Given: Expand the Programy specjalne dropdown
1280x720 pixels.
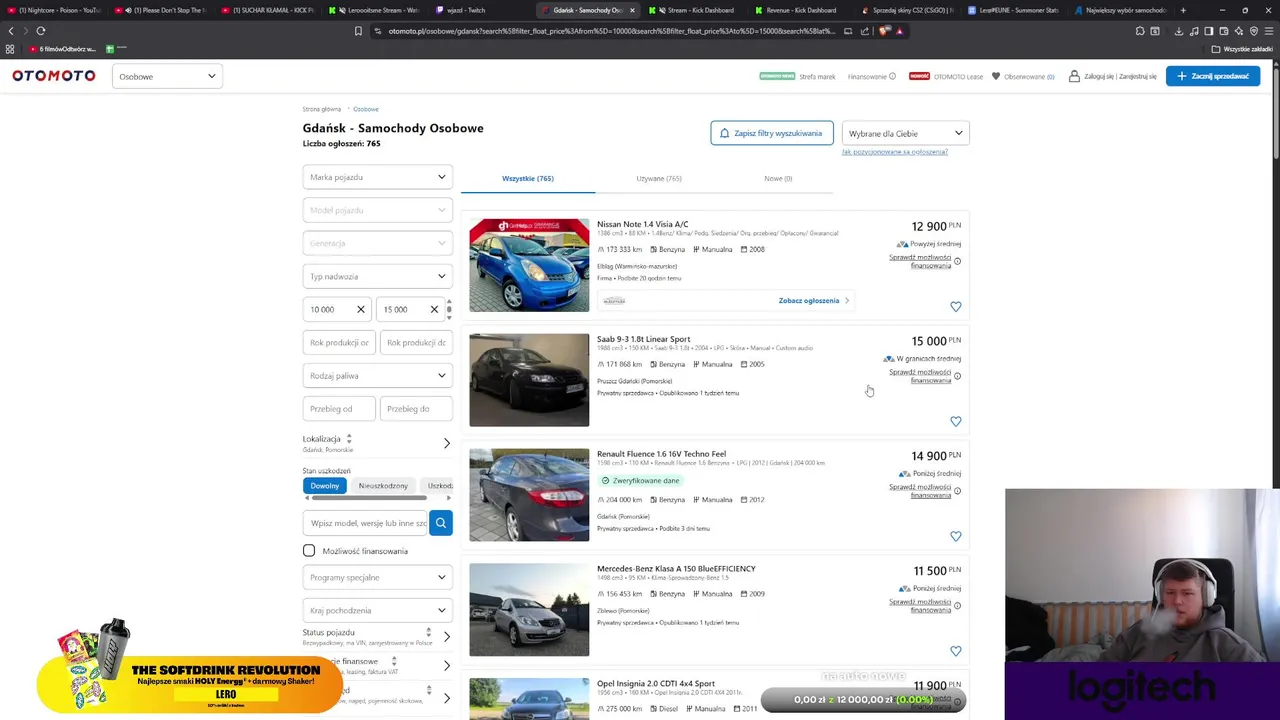Looking at the screenshot, I should pyautogui.click(x=378, y=577).
